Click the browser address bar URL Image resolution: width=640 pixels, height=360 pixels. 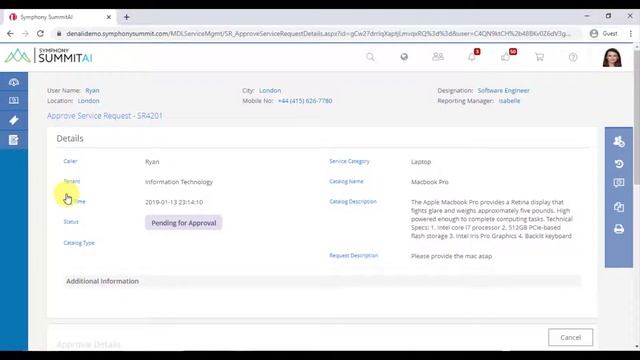pos(318,33)
